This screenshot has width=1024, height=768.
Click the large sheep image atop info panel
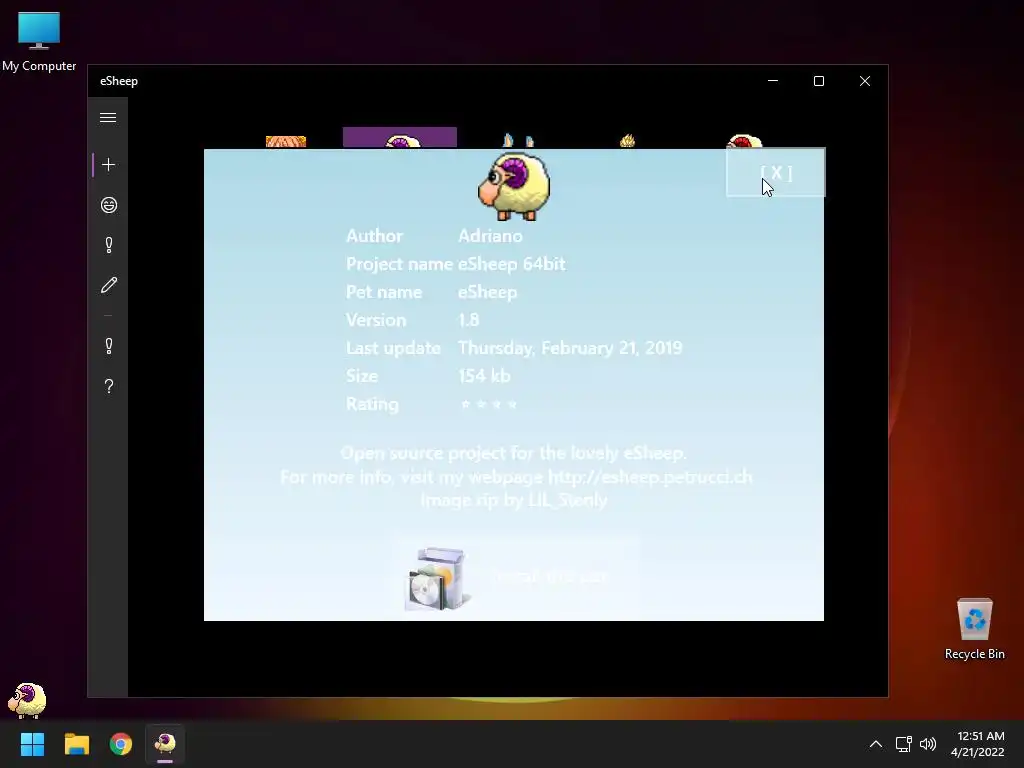pyautogui.click(x=514, y=187)
